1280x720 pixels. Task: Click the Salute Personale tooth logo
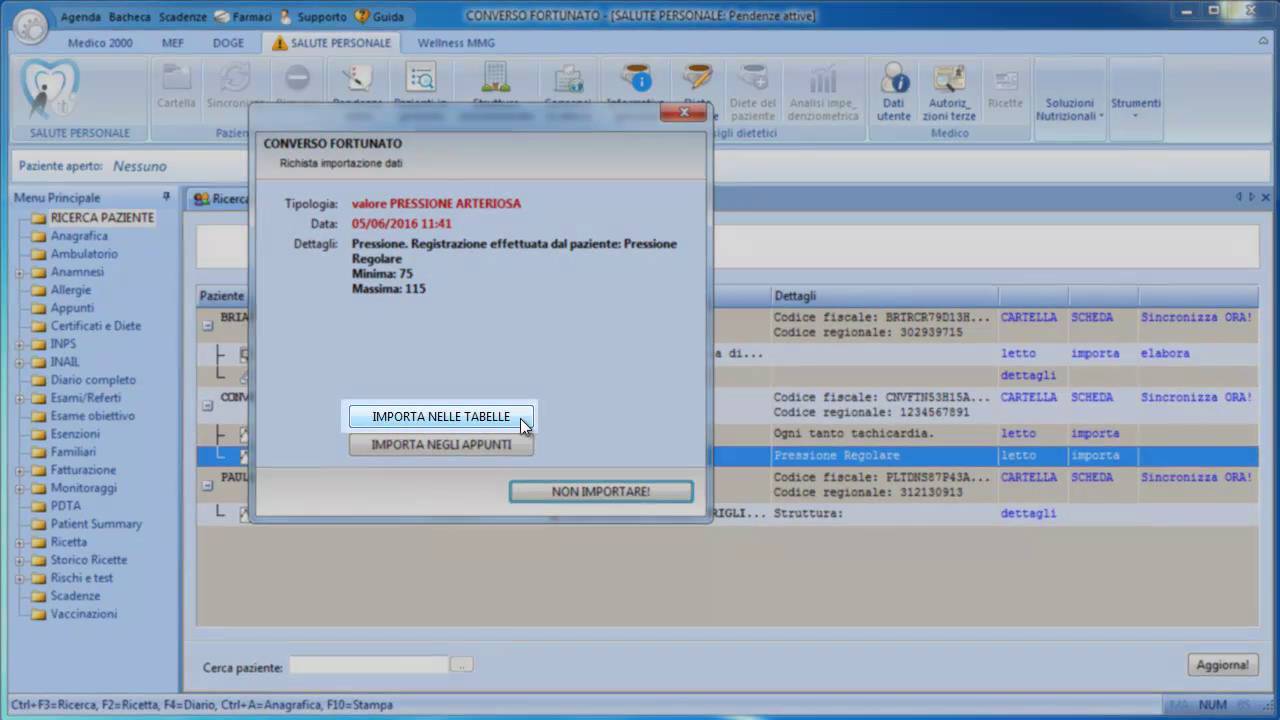[x=50, y=90]
